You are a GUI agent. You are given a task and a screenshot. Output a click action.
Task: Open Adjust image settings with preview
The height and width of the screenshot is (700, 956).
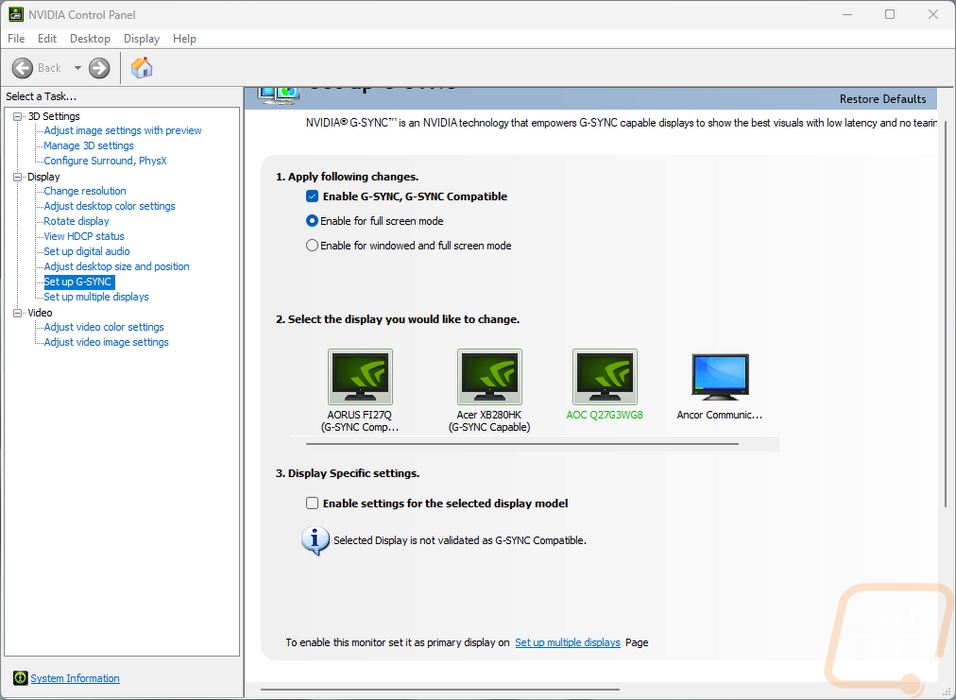tap(123, 130)
